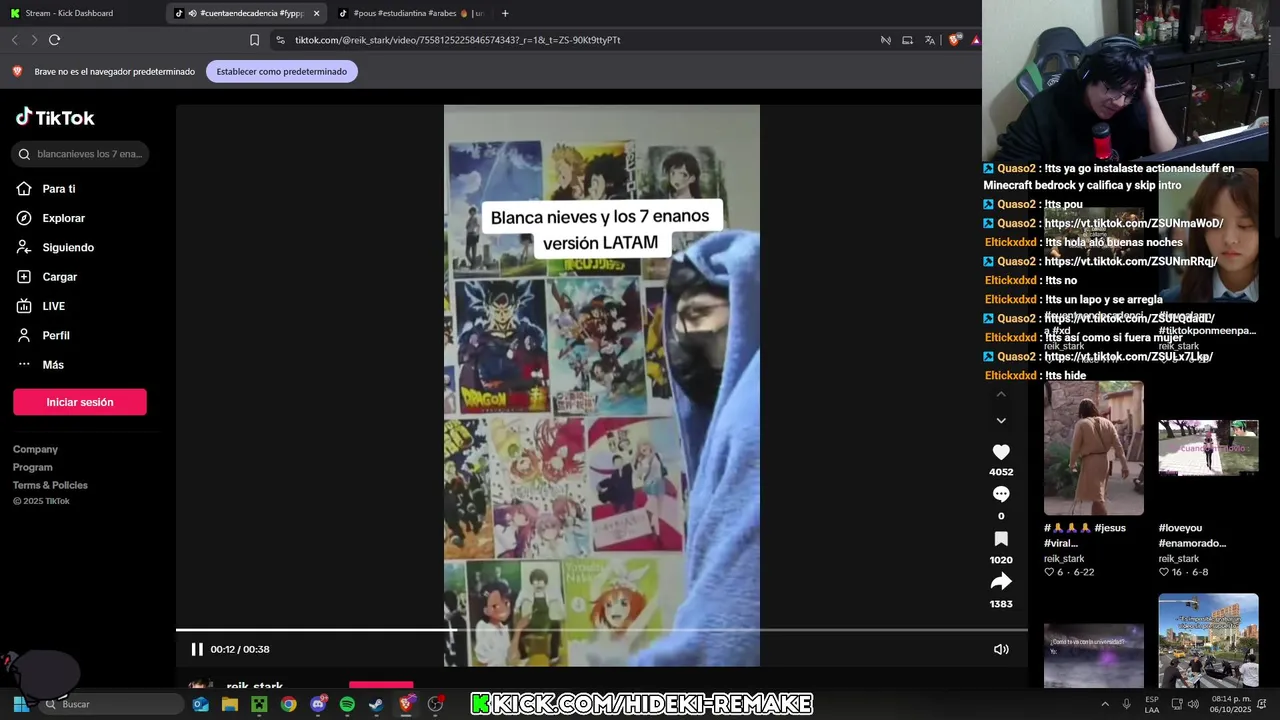Open the Windows Start menu
Screen dimensions: 1280x720
click(20, 704)
